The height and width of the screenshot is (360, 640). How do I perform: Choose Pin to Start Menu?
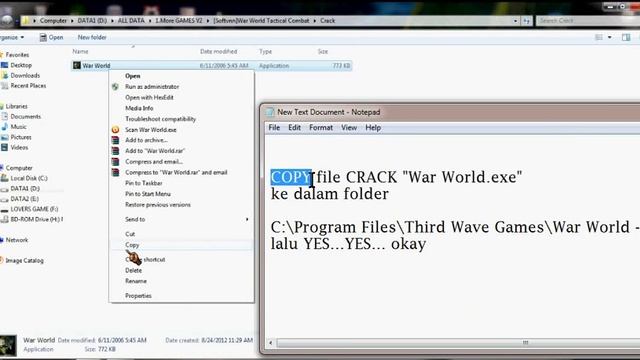click(x=148, y=194)
